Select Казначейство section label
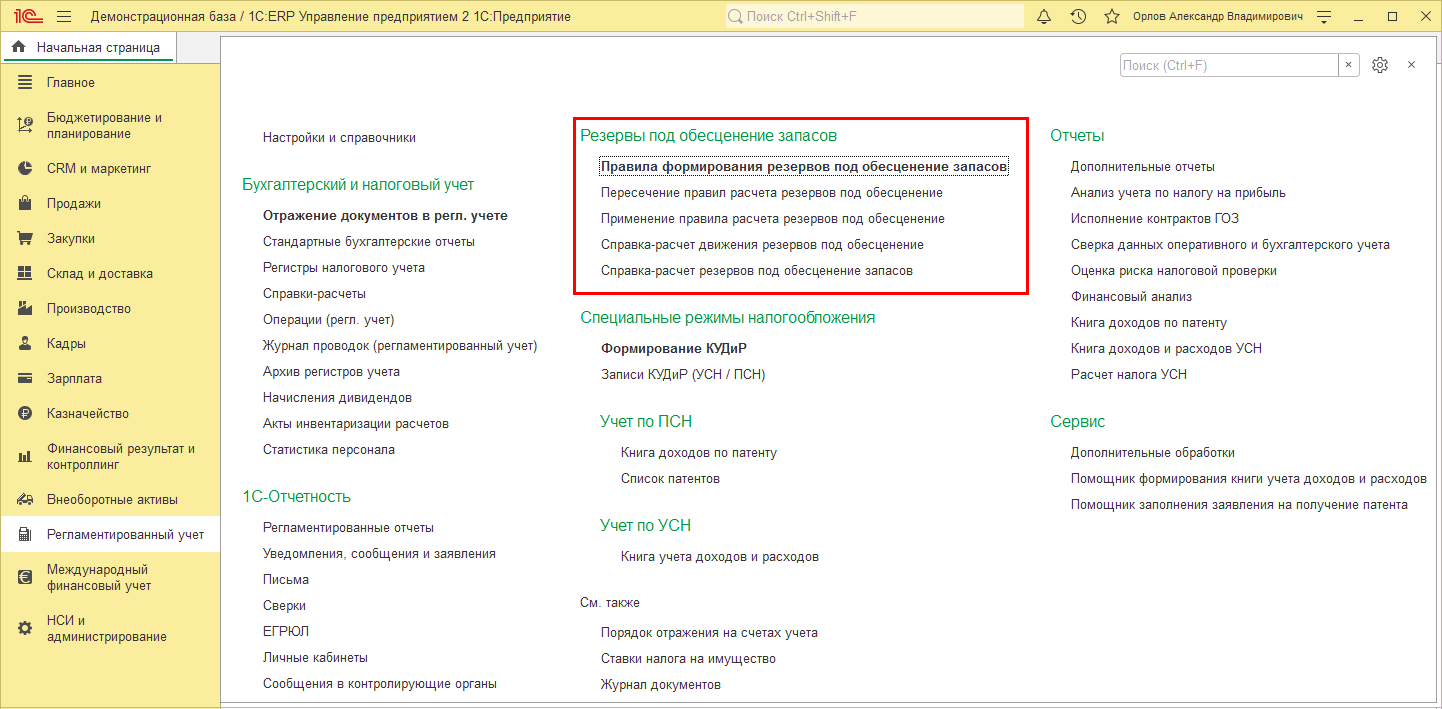1442x709 pixels. tap(88, 414)
